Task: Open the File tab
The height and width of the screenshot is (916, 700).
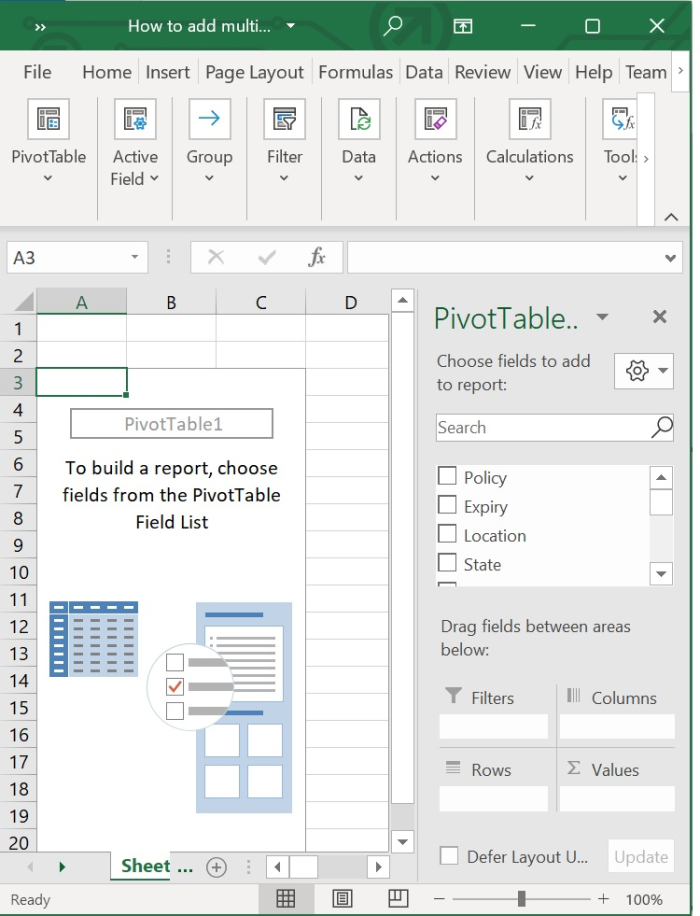Action: pyautogui.click(x=37, y=72)
